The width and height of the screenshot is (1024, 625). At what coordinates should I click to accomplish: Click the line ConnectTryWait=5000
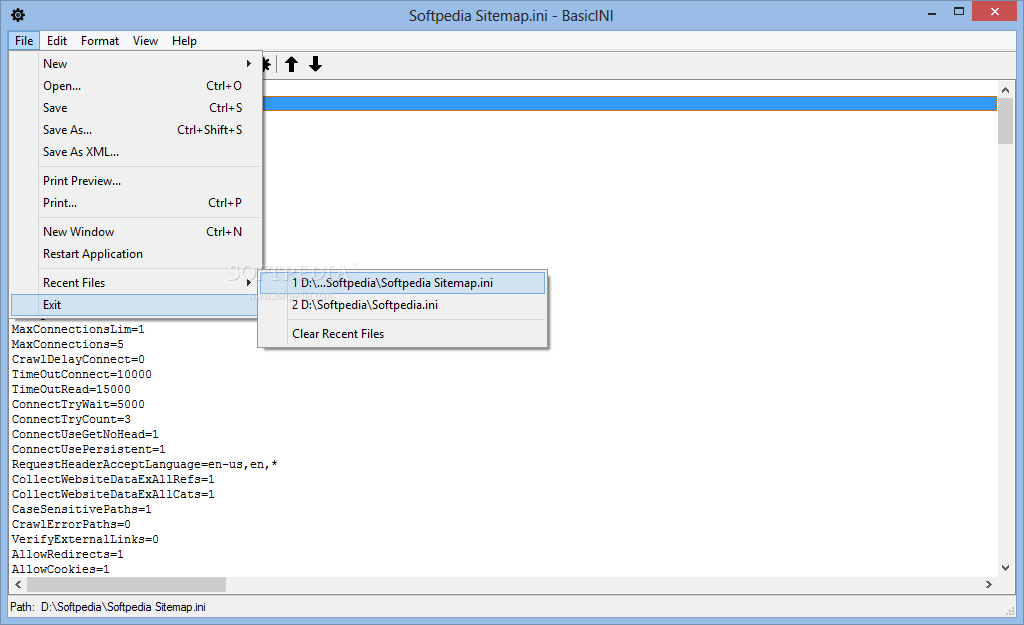(x=78, y=404)
